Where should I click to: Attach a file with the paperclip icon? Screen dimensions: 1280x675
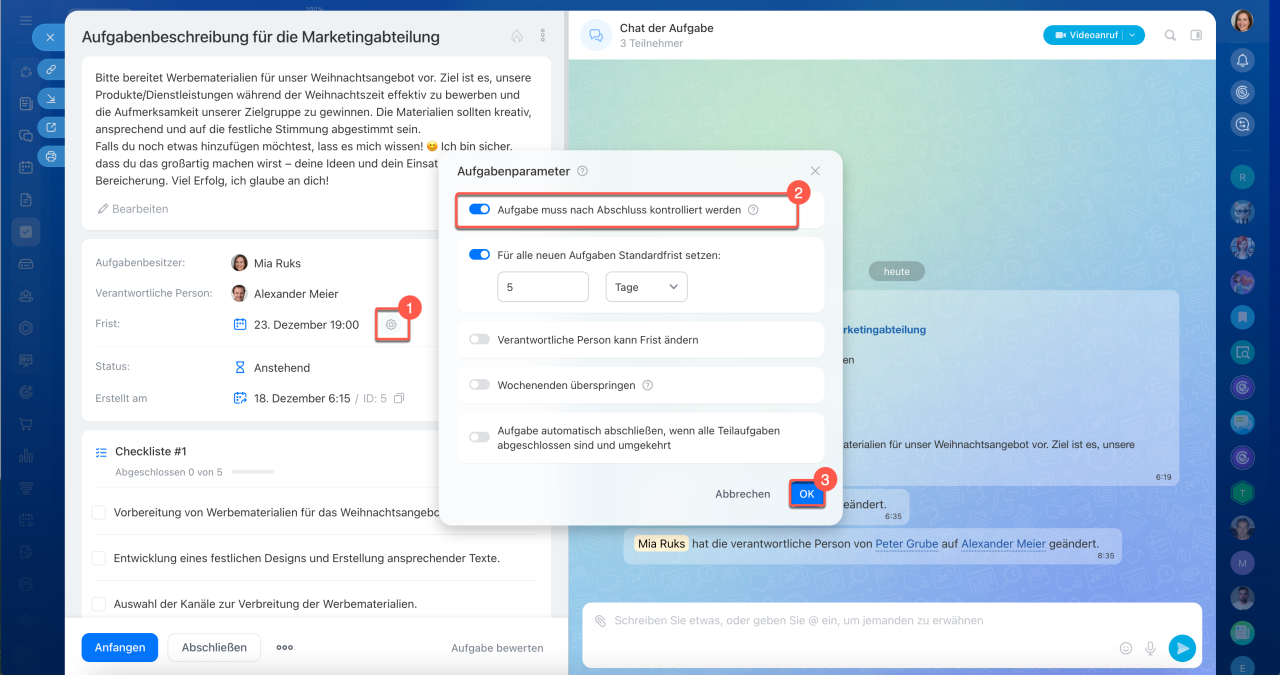(x=600, y=621)
